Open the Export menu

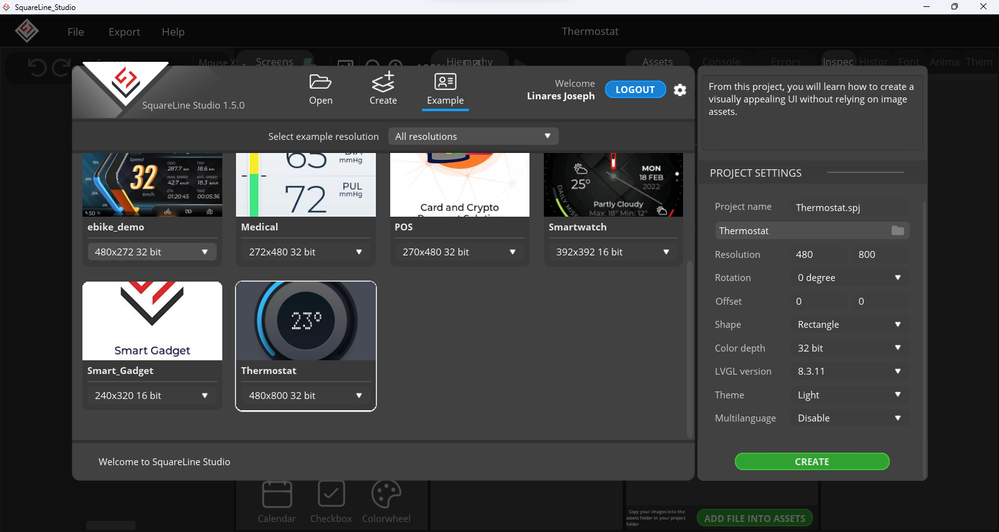click(x=124, y=32)
